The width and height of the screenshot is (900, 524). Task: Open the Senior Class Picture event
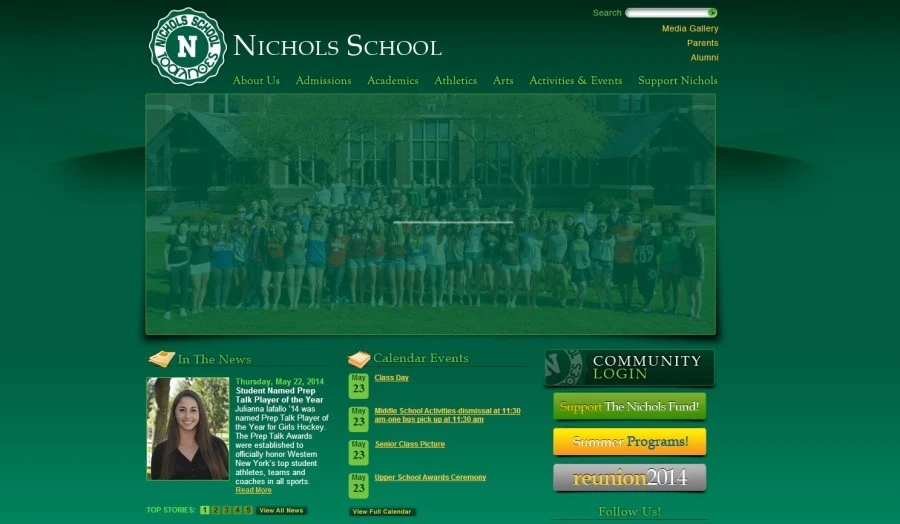coord(410,444)
